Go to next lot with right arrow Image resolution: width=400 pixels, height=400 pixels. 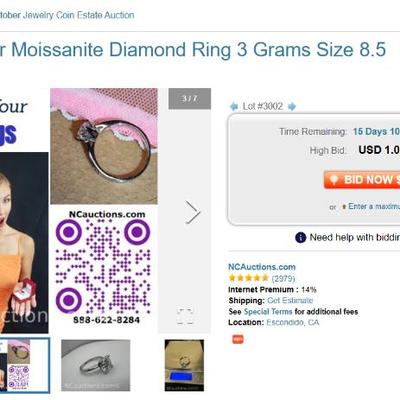pos(292,107)
